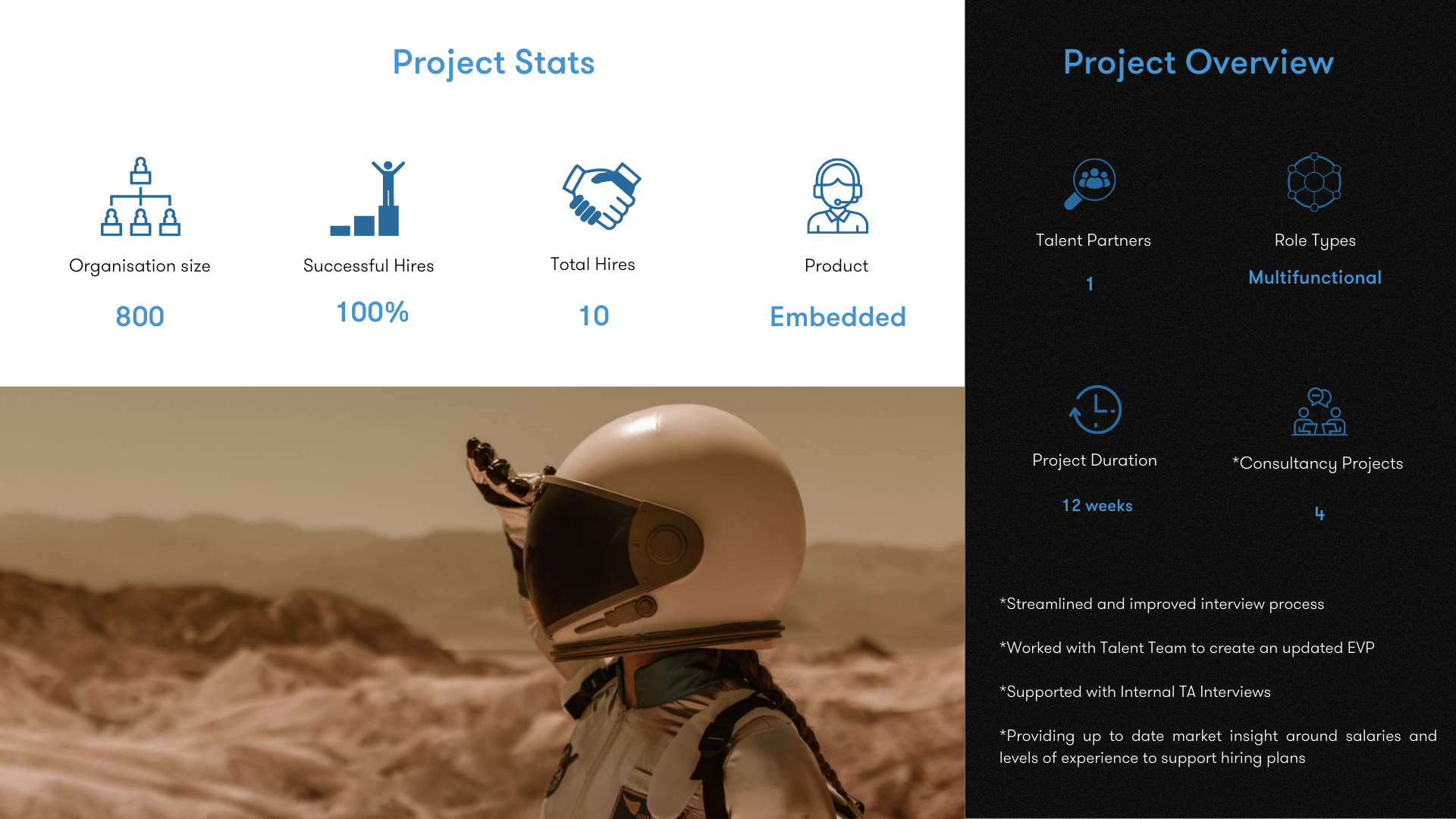The image size is (1456, 819).
Task: Click the market insight salaries bullet
Action: click(x=1218, y=747)
